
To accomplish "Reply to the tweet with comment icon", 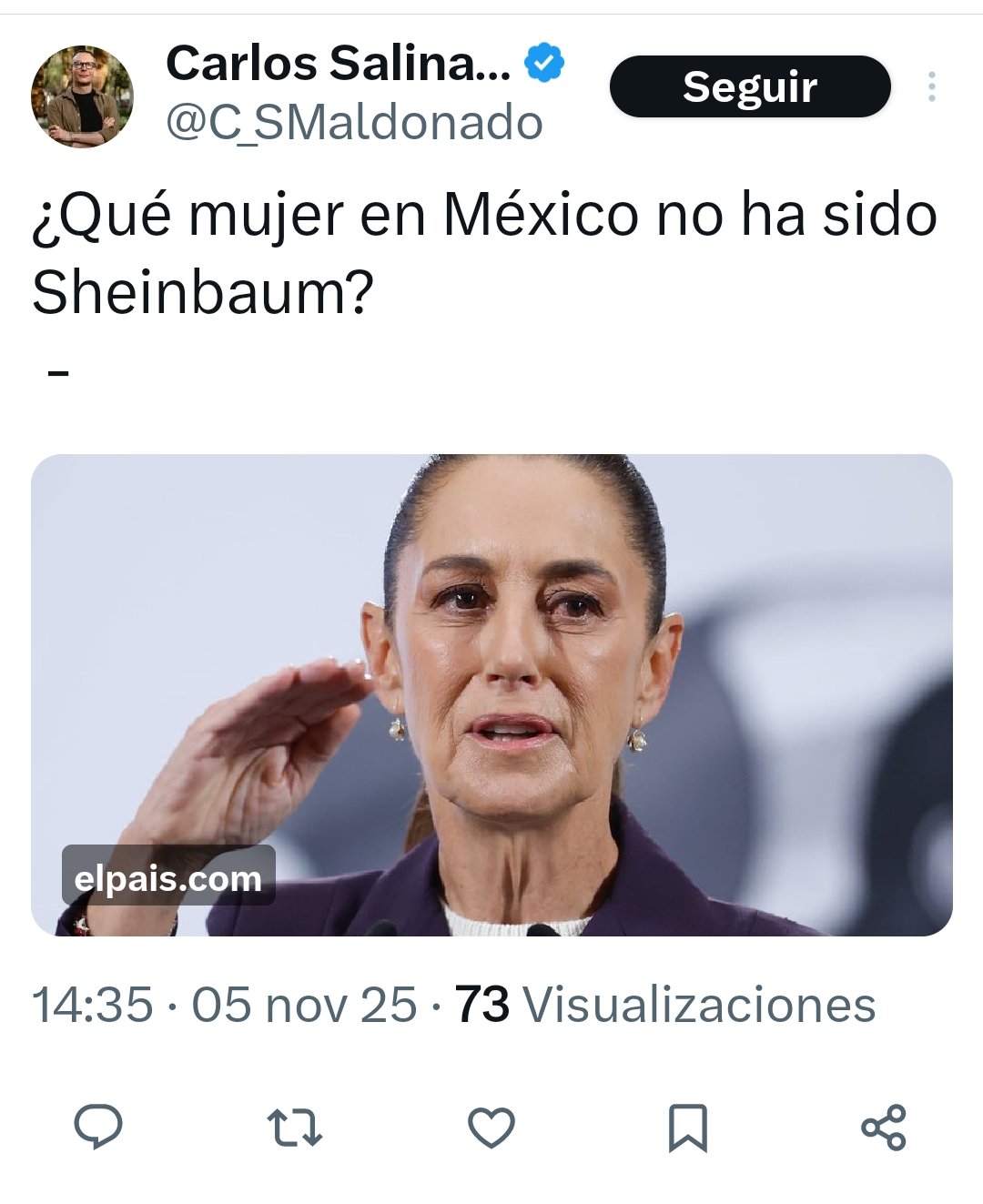I will (x=97, y=1127).
